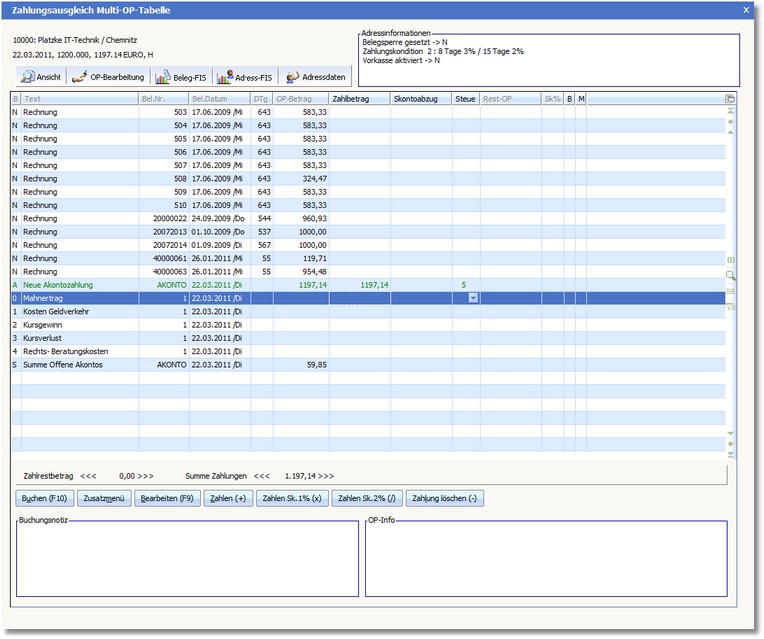Close the Zahlungsausgleich dialog window

(748, 10)
